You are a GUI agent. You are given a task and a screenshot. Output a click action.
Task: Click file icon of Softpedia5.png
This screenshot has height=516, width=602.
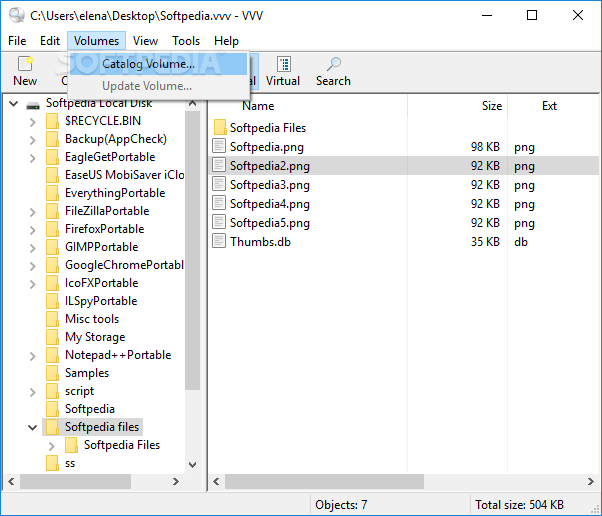tap(219, 222)
